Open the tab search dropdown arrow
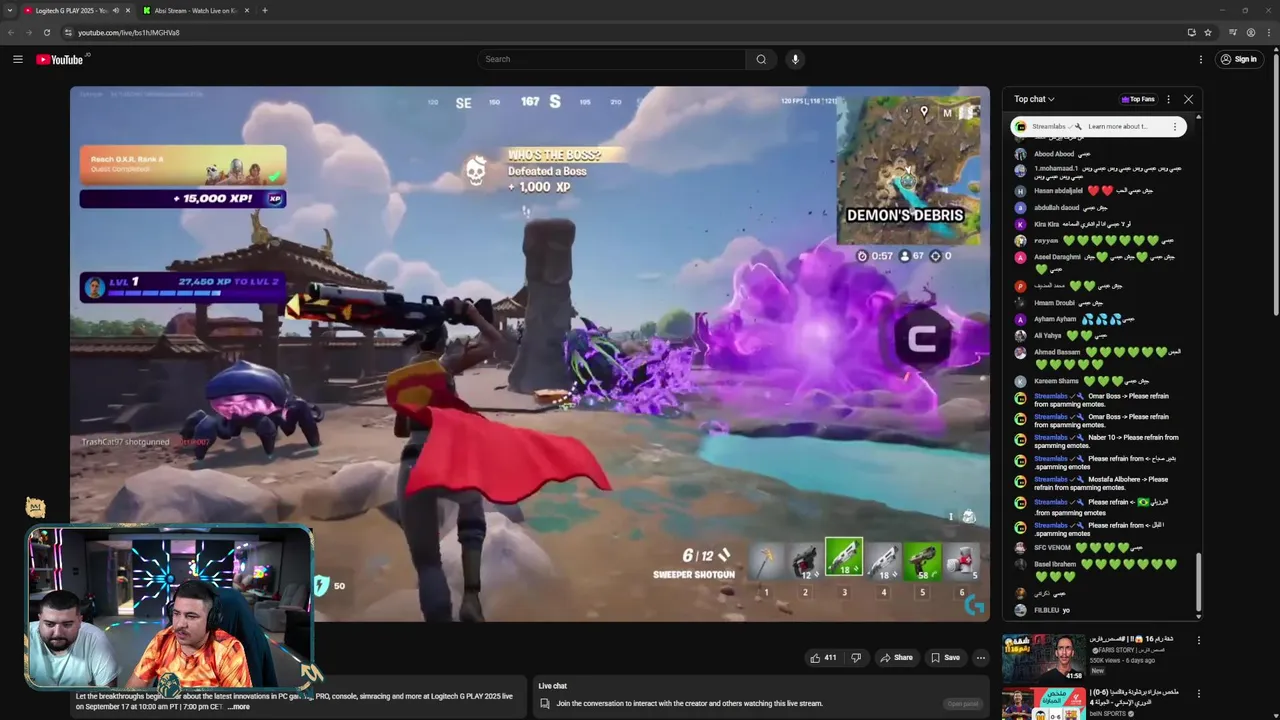 (x=10, y=10)
